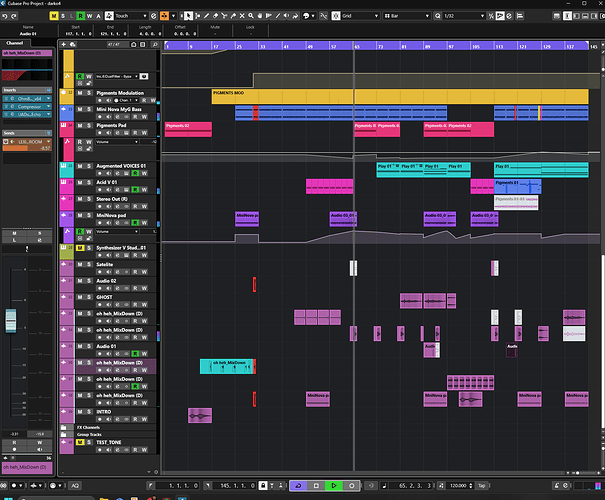Select the Draw pencil tool
The image size is (605, 500).
[206, 16]
